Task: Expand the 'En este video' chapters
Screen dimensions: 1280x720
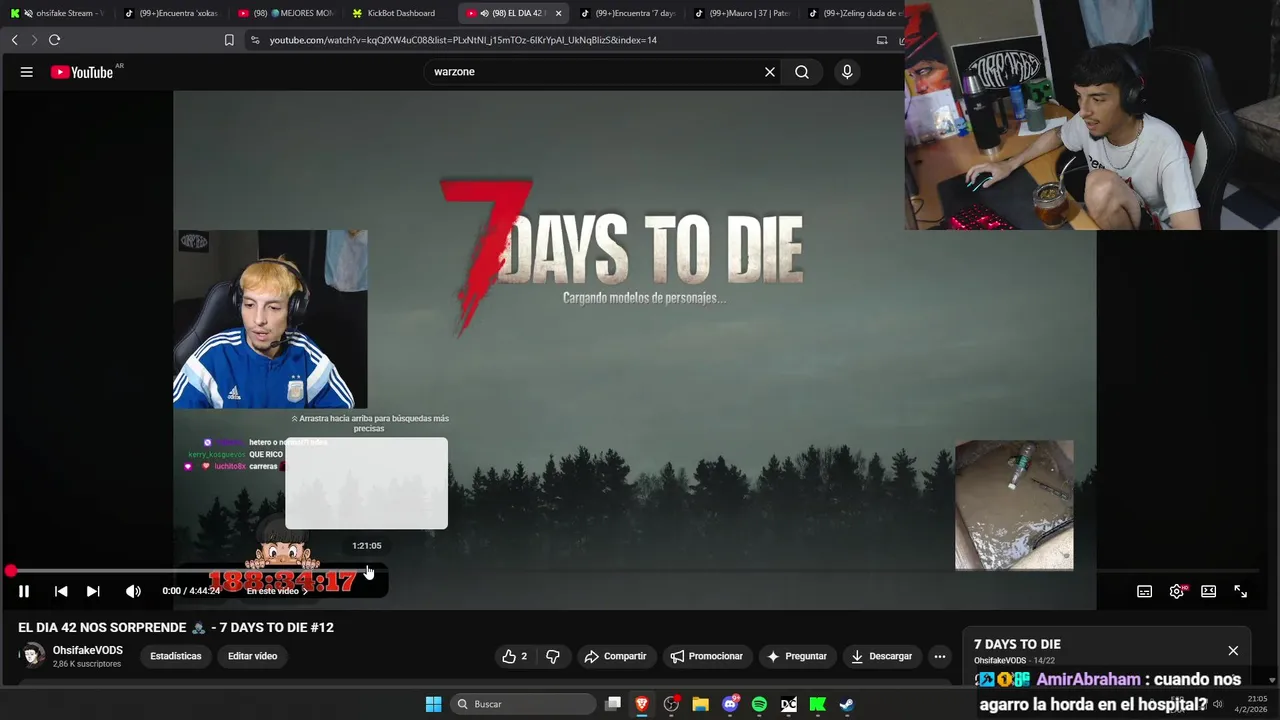Action: coord(277,591)
